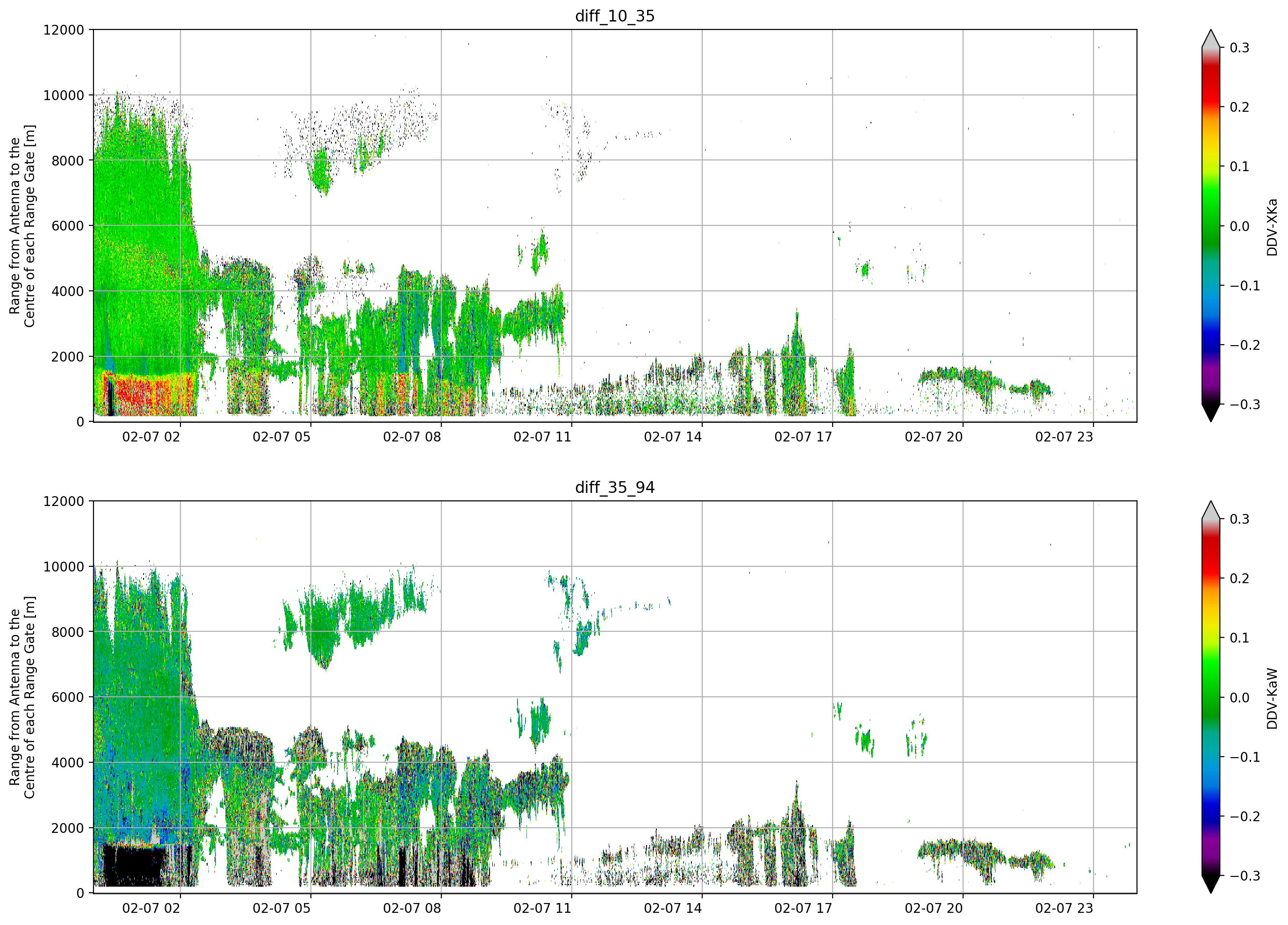Viewport: 1288px width, 925px height.
Task: Click the 0.0 tick on DDV-XKa colorbar
Action: pos(1240,226)
